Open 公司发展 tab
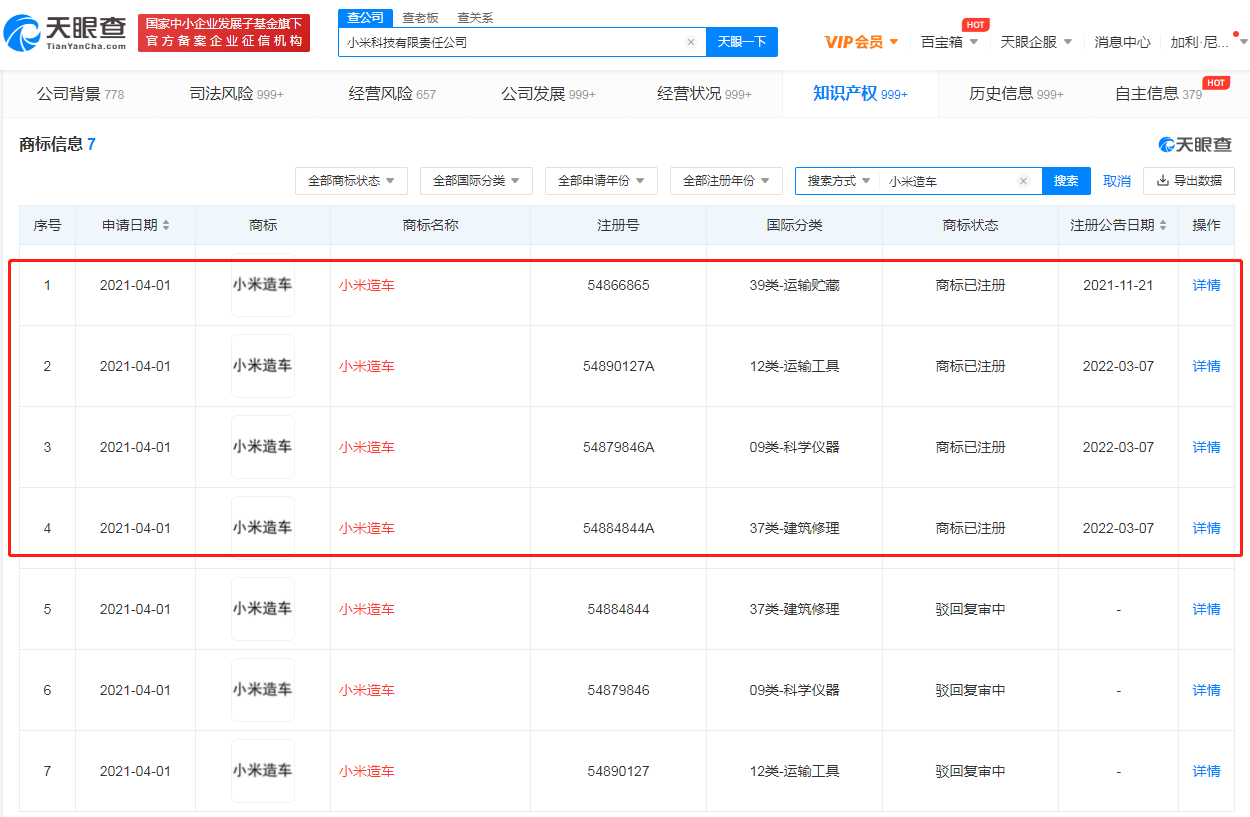 click(548, 94)
